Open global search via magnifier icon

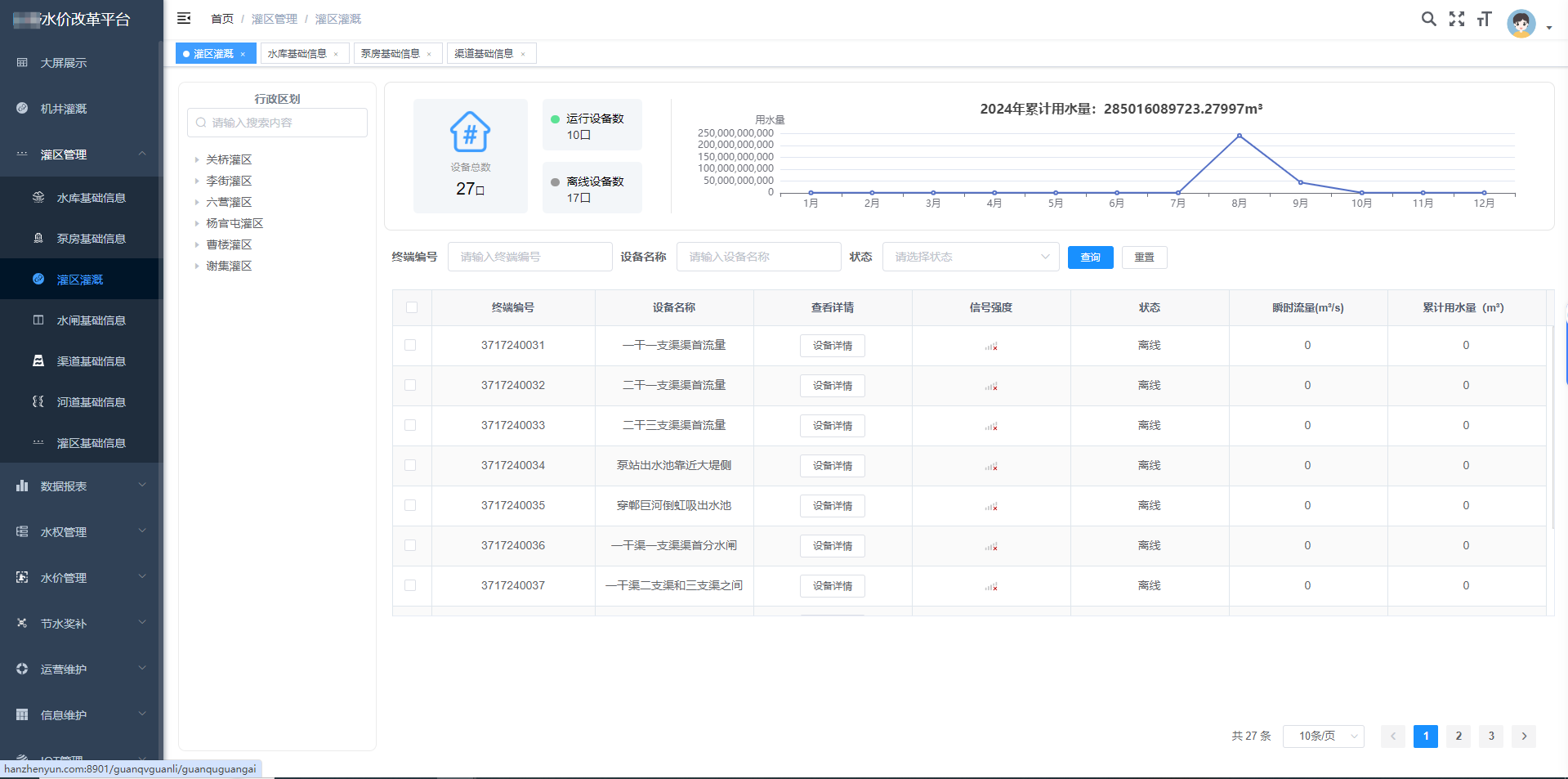click(1428, 18)
